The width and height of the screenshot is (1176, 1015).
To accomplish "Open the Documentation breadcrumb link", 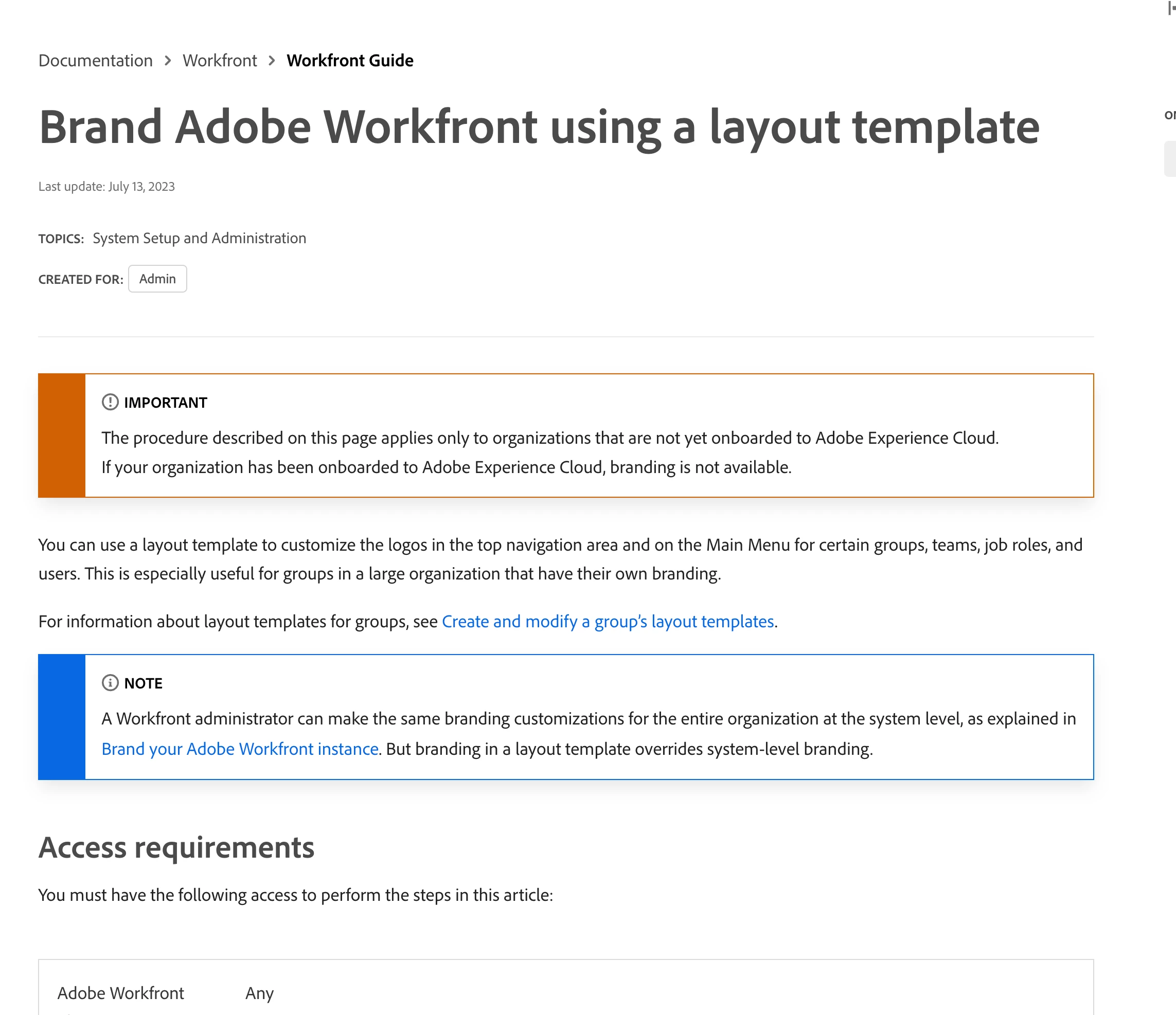I will point(95,60).
